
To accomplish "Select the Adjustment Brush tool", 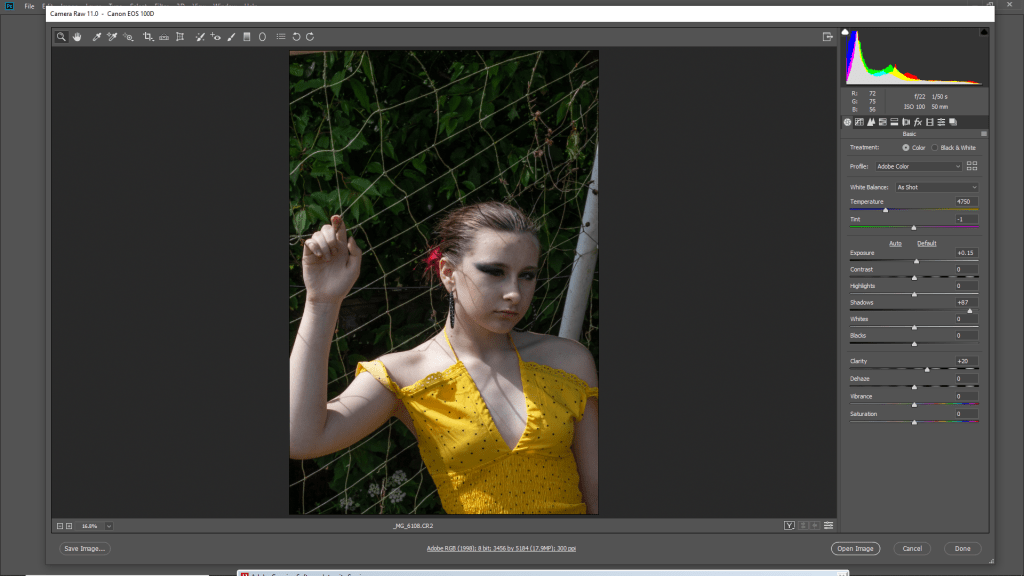I will [x=231, y=37].
